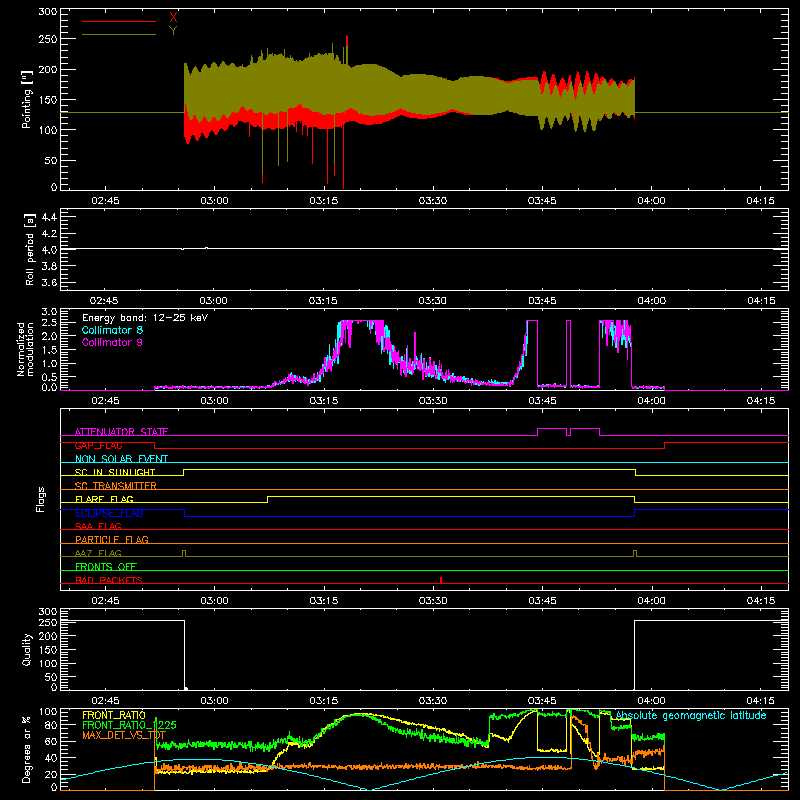The image size is (800, 800).
Task: Click the BAD_PACKETS flag label
Action: click(x=109, y=580)
